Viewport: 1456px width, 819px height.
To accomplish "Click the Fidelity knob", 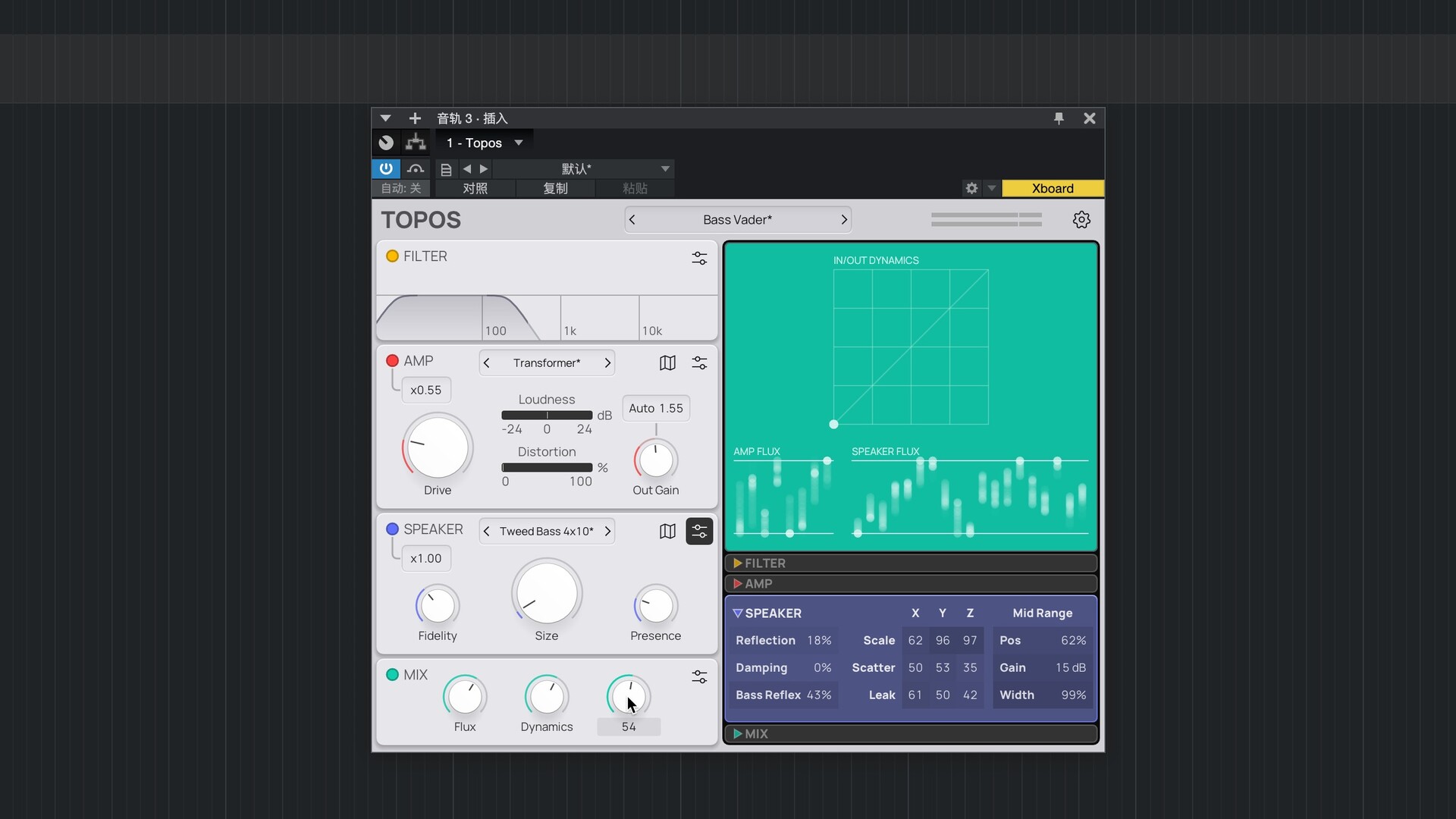I will [x=438, y=605].
